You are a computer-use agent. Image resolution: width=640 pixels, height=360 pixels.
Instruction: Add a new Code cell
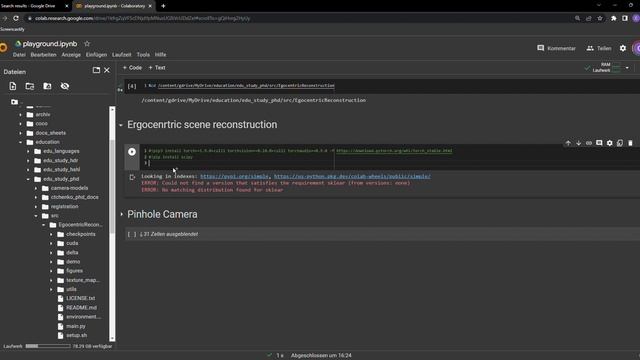132,68
